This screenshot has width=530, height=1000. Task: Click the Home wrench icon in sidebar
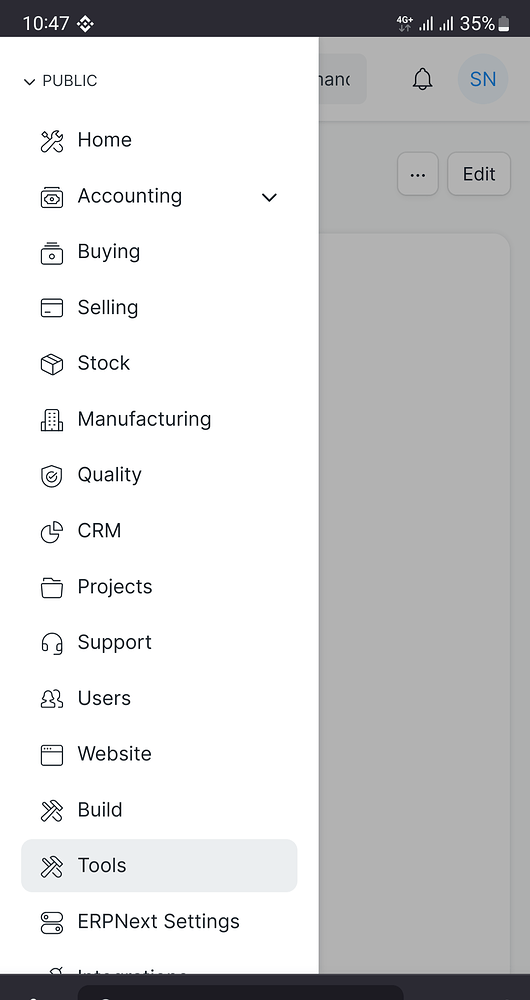pos(52,140)
